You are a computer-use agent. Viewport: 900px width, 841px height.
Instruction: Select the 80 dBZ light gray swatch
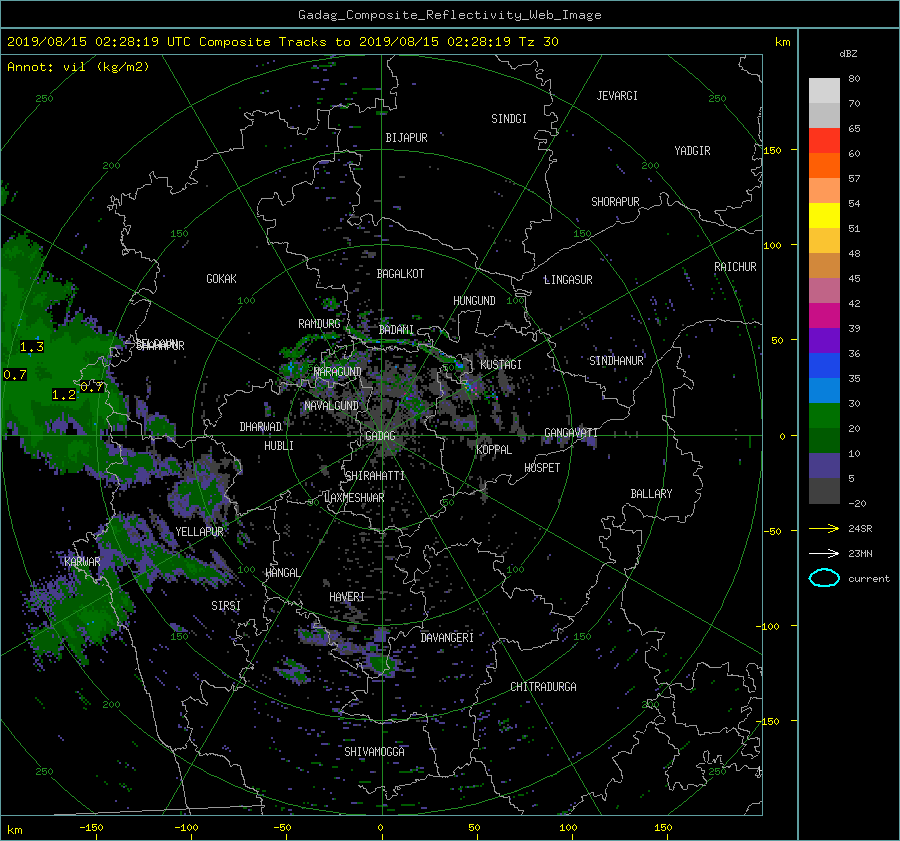pyautogui.click(x=824, y=90)
